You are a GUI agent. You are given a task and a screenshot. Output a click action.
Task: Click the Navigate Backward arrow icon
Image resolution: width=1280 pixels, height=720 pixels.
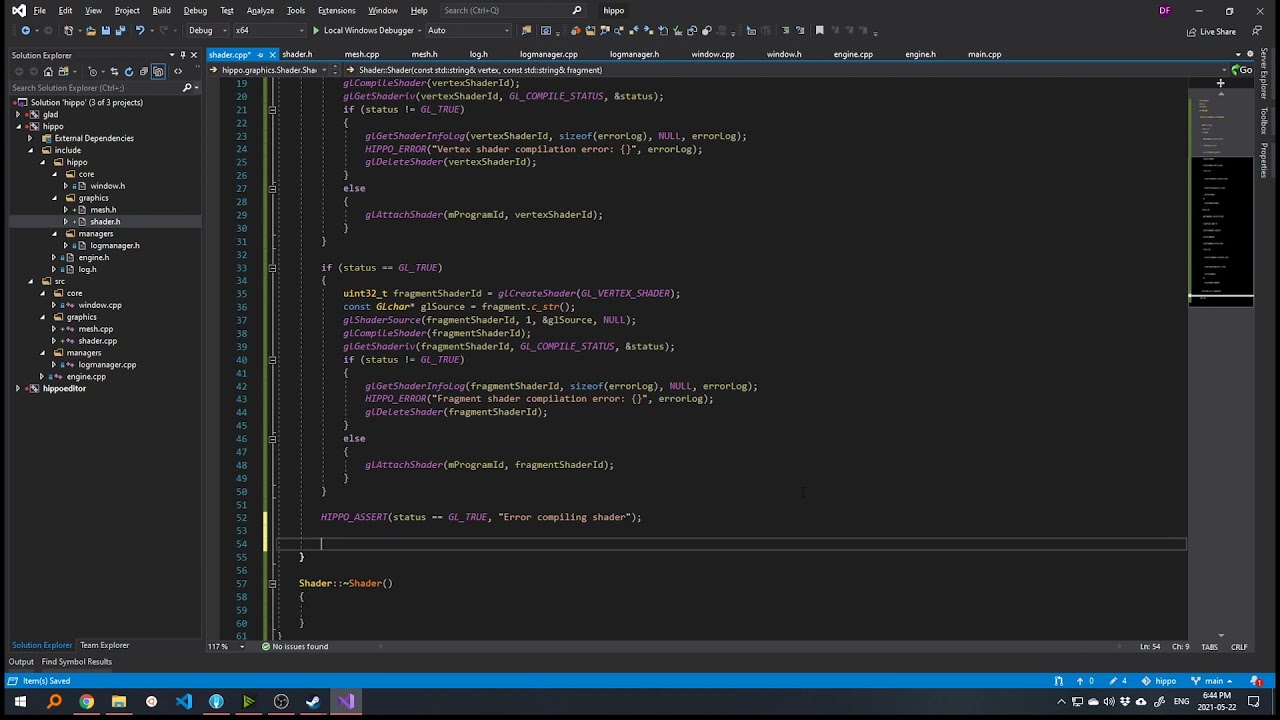coord(25,30)
